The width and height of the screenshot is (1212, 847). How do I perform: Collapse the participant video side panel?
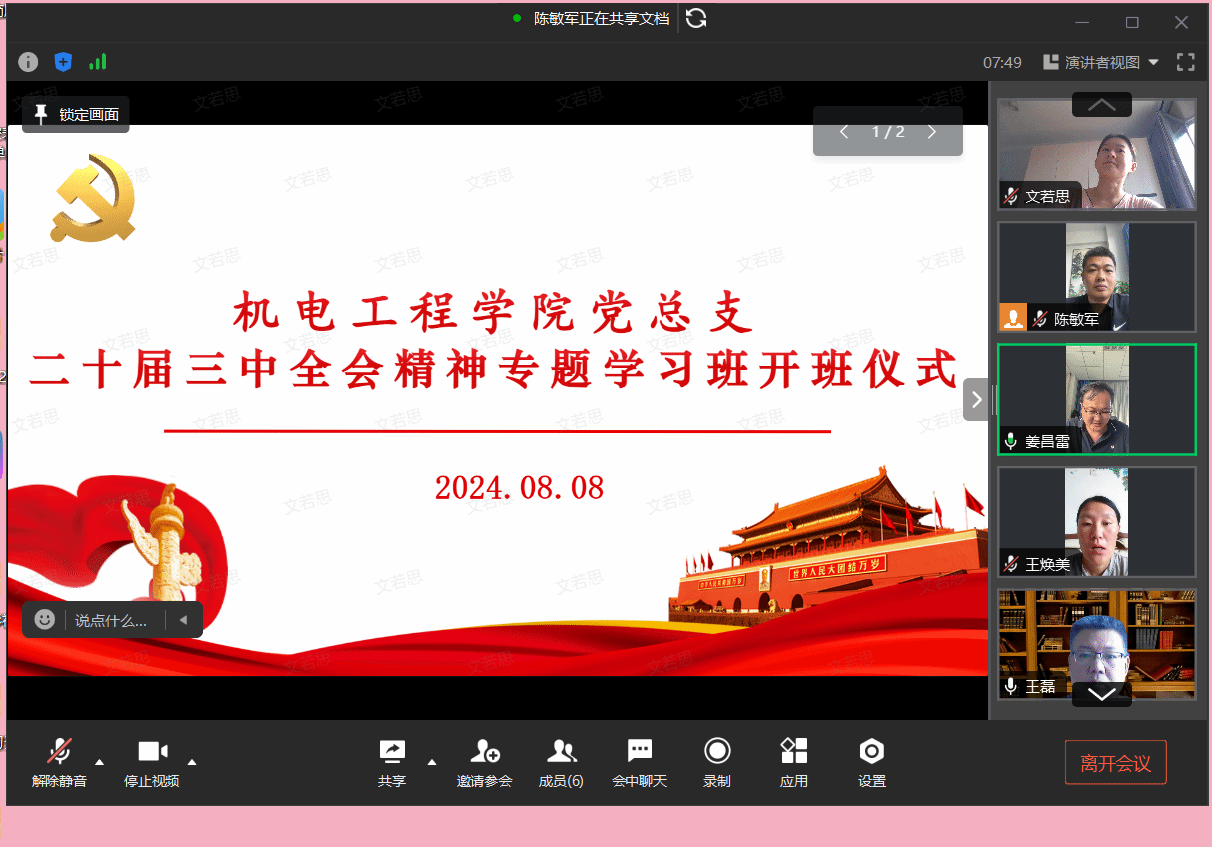(976, 400)
